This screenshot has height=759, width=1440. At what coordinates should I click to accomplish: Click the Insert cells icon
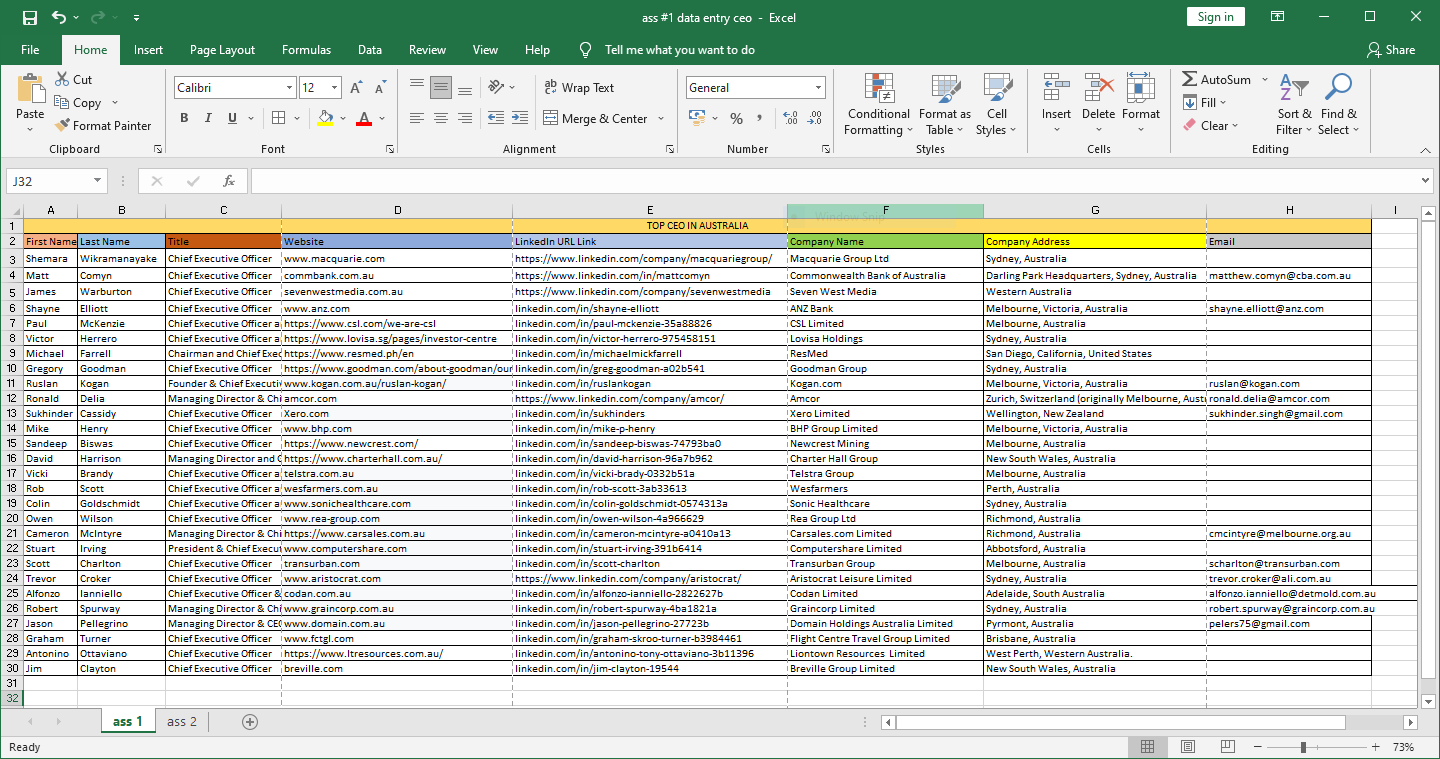(x=1056, y=89)
